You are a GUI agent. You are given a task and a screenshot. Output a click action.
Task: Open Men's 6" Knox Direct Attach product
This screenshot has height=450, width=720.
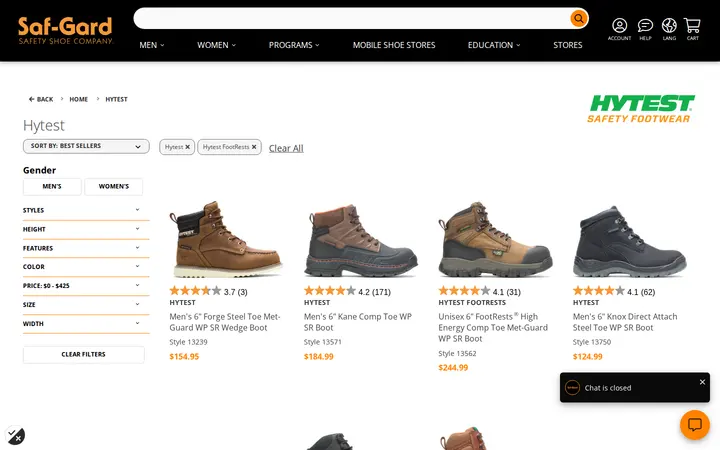tap(625, 322)
